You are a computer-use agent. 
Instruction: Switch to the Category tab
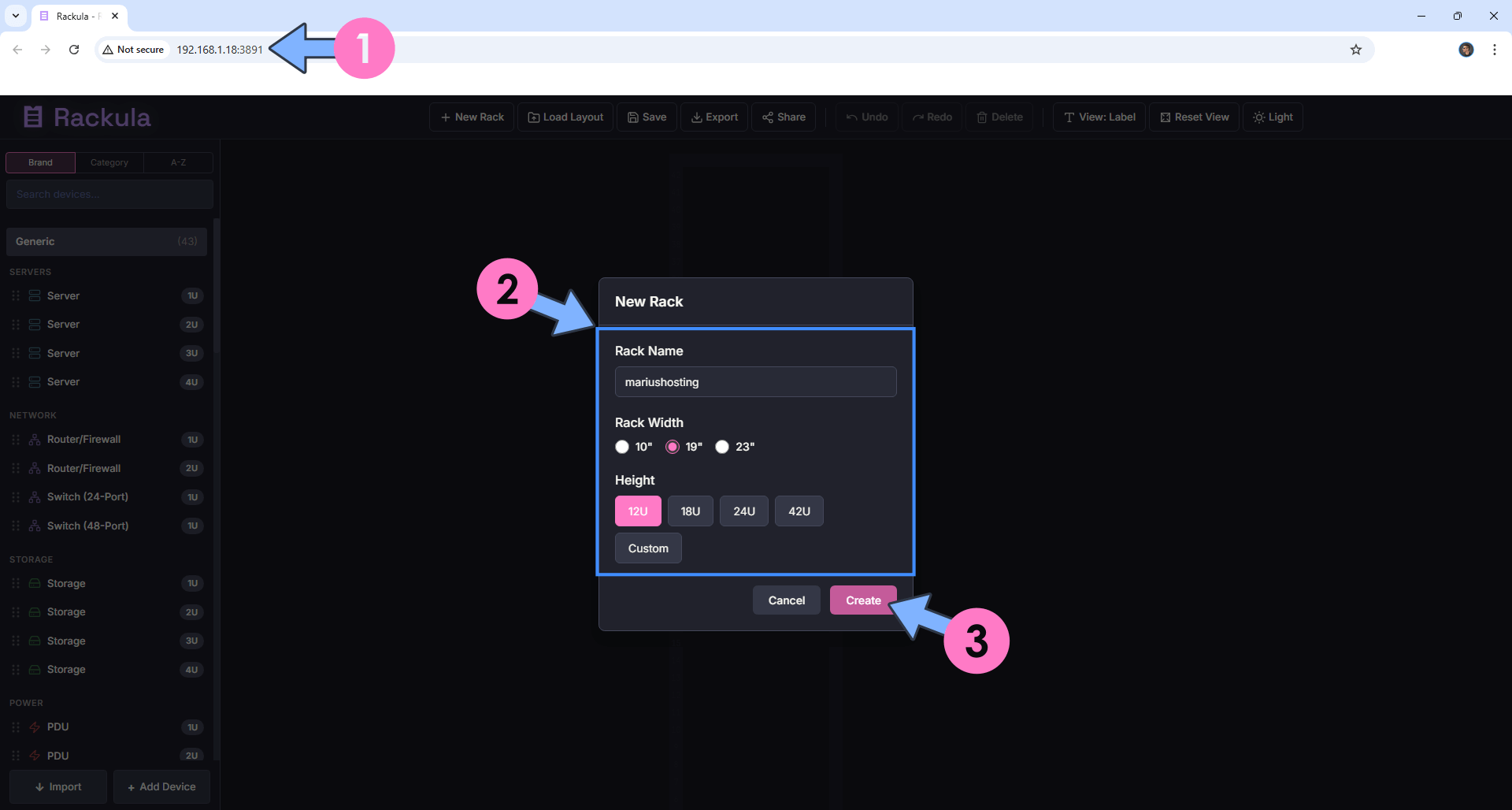(109, 162)
